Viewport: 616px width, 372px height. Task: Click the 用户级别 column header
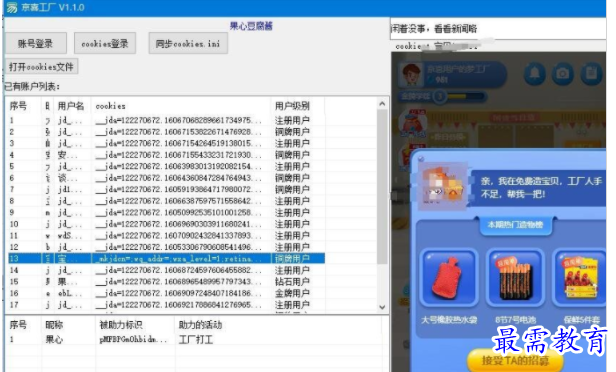coord(297,106)
